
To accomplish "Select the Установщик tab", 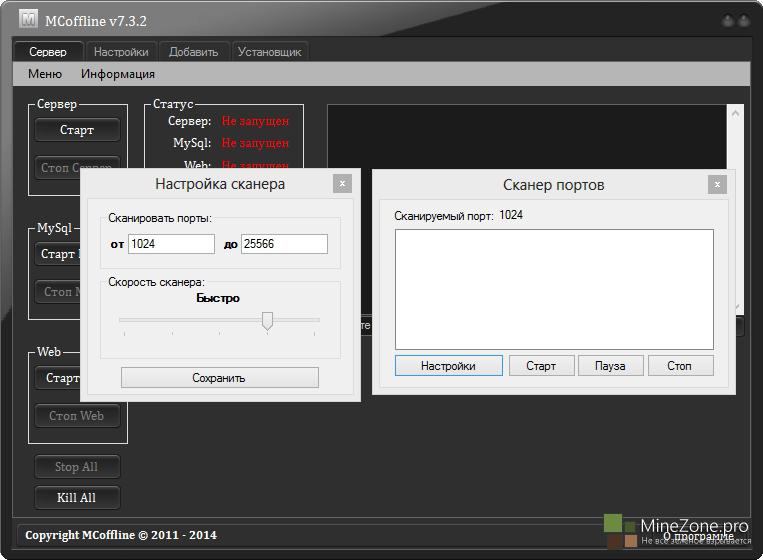I will point(269,52).
